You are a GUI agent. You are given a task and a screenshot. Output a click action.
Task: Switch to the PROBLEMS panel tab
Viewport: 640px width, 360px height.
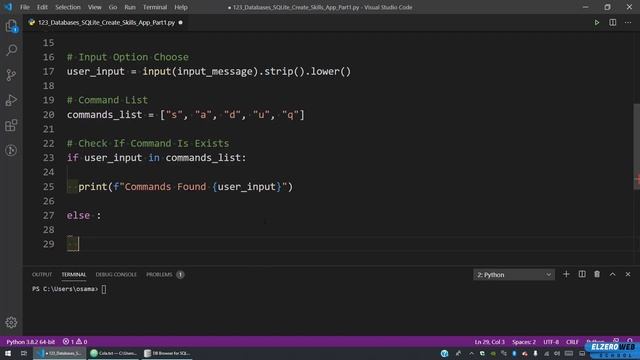[x=165, y=274]
